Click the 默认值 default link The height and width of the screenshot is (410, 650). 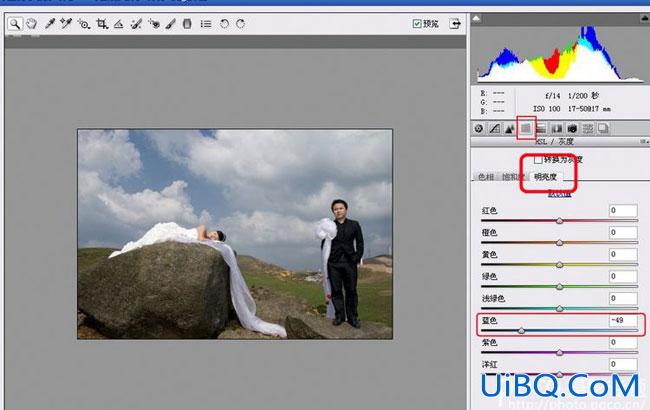point(559,194)
